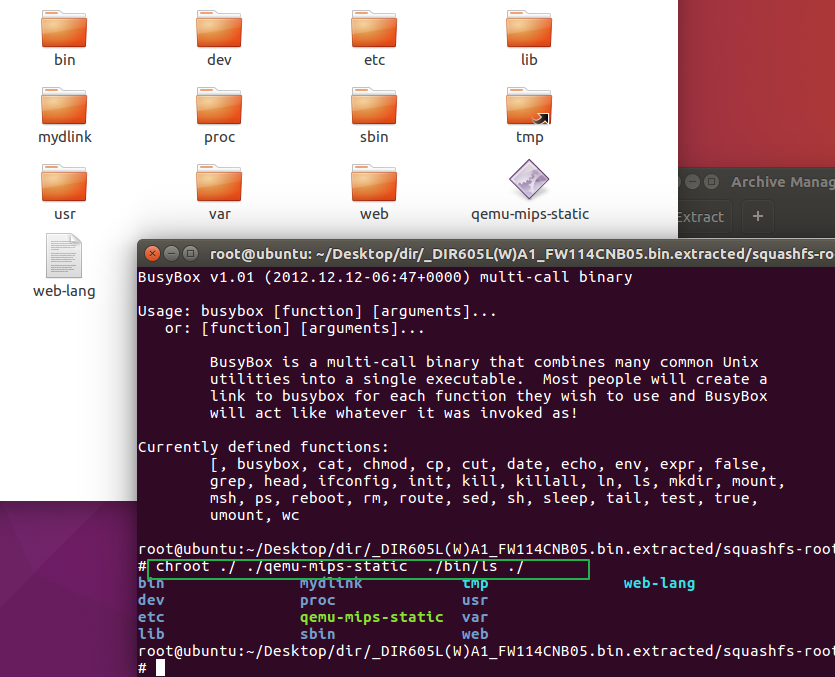835x677 pixels.
Task: Open the bin folder icon
Action: tap(64, 29)
